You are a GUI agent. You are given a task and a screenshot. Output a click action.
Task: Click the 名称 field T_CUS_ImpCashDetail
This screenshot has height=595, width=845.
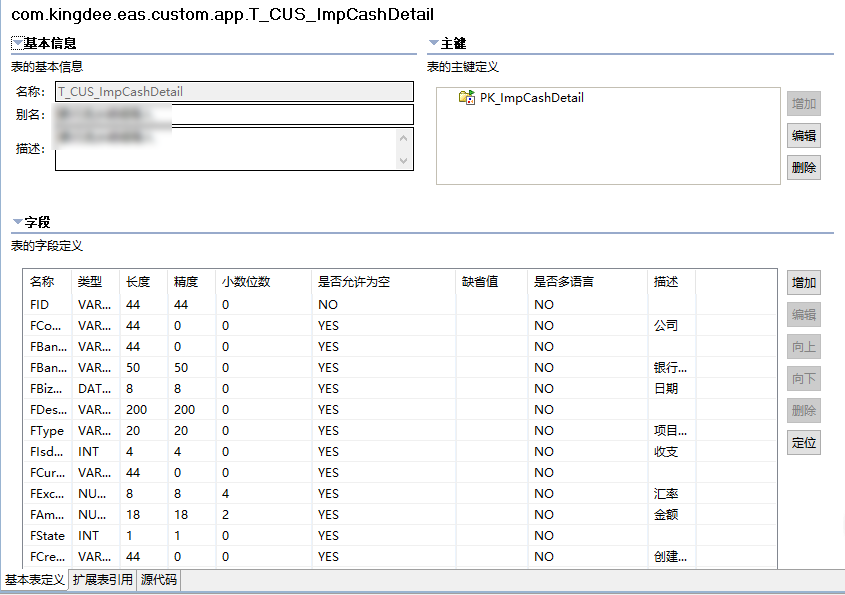pos(234,92)
